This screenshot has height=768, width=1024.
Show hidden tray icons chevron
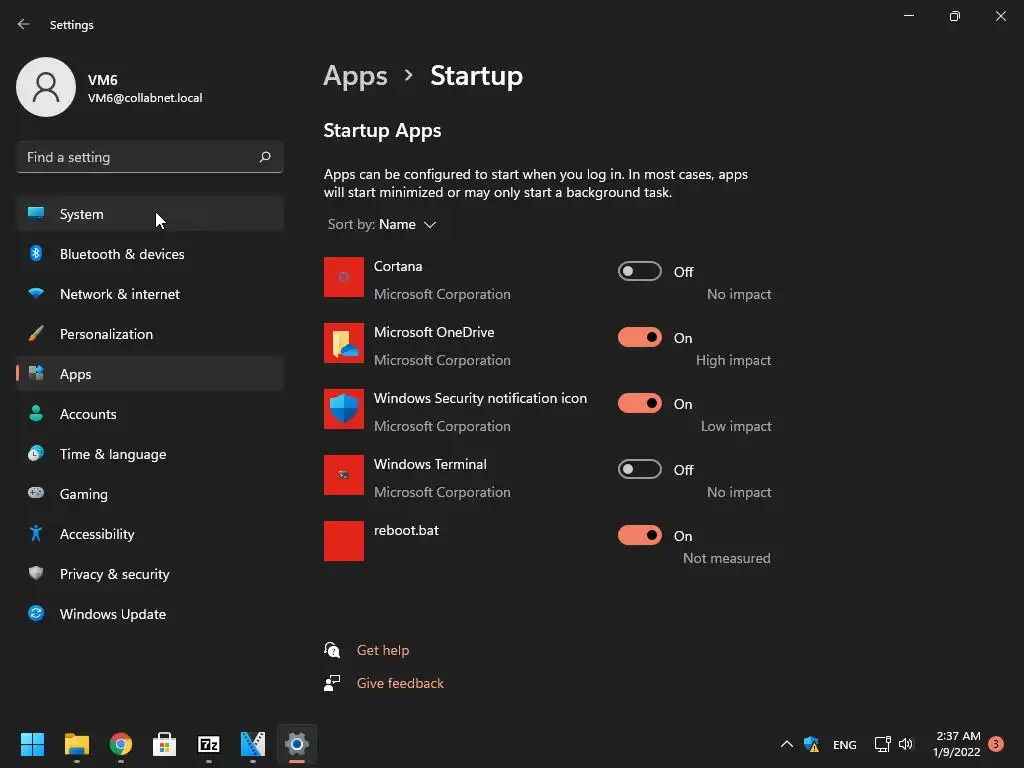(x=787, y=744)
